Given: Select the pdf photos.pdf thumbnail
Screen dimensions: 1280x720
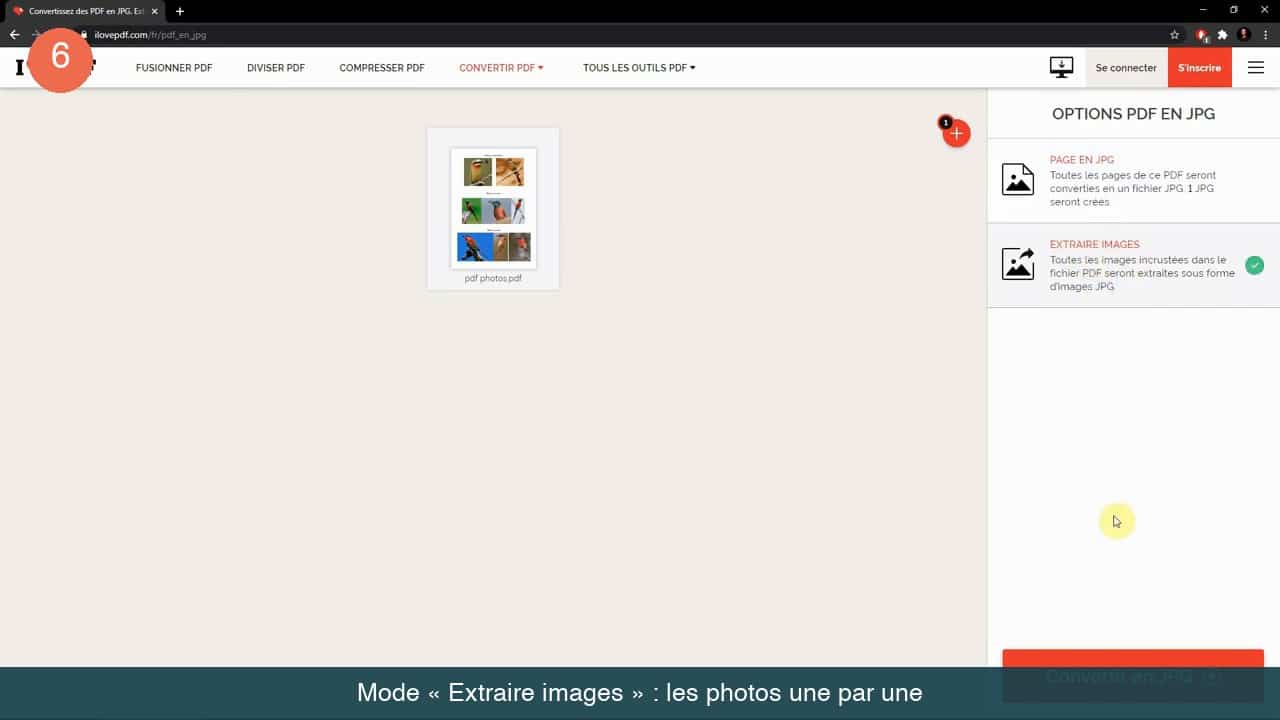Looking at the screenshot, I should pos(493,208).
